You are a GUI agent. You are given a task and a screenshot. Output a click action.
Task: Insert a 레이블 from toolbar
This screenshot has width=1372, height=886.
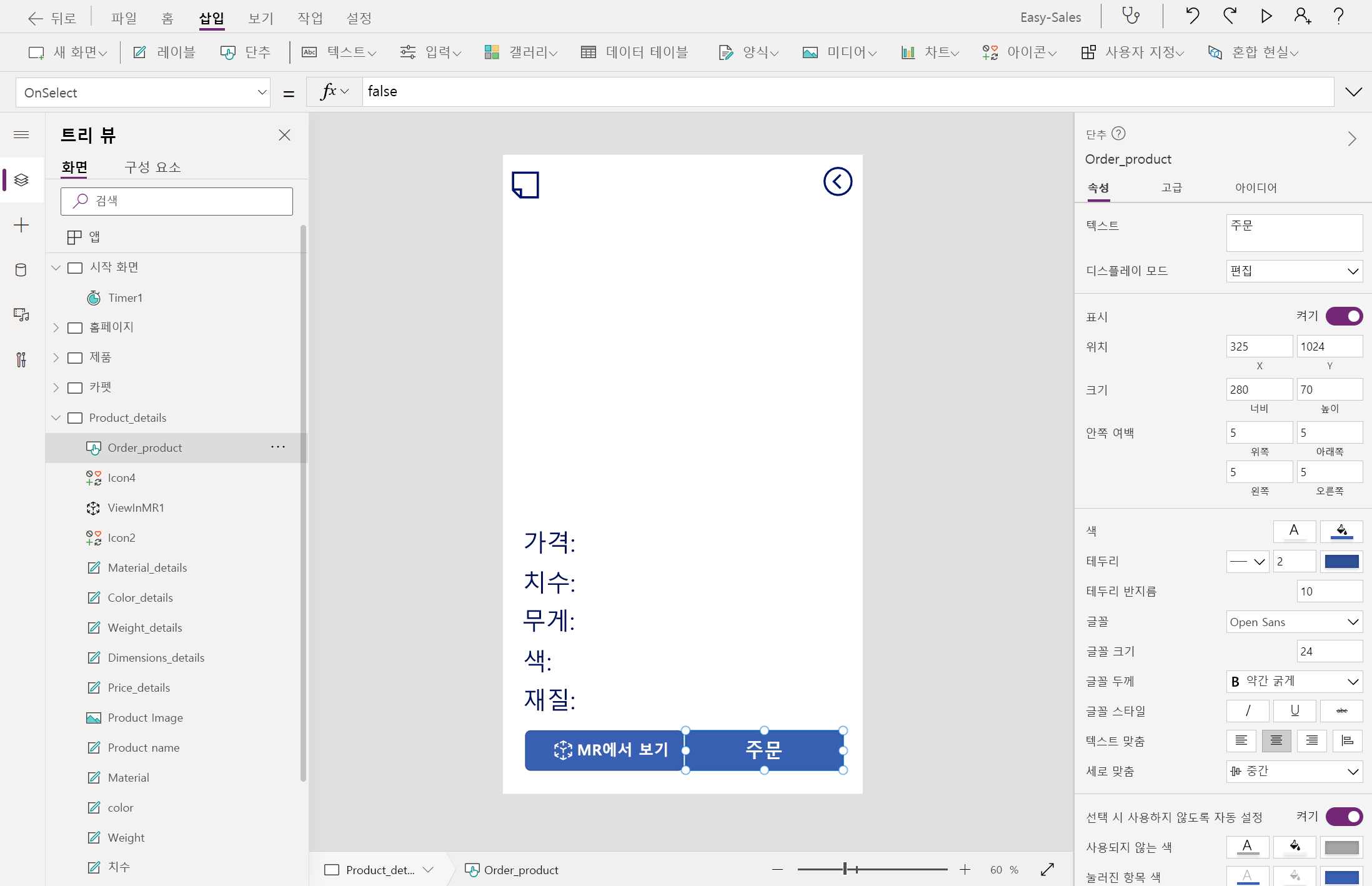[x=164, y=52]
